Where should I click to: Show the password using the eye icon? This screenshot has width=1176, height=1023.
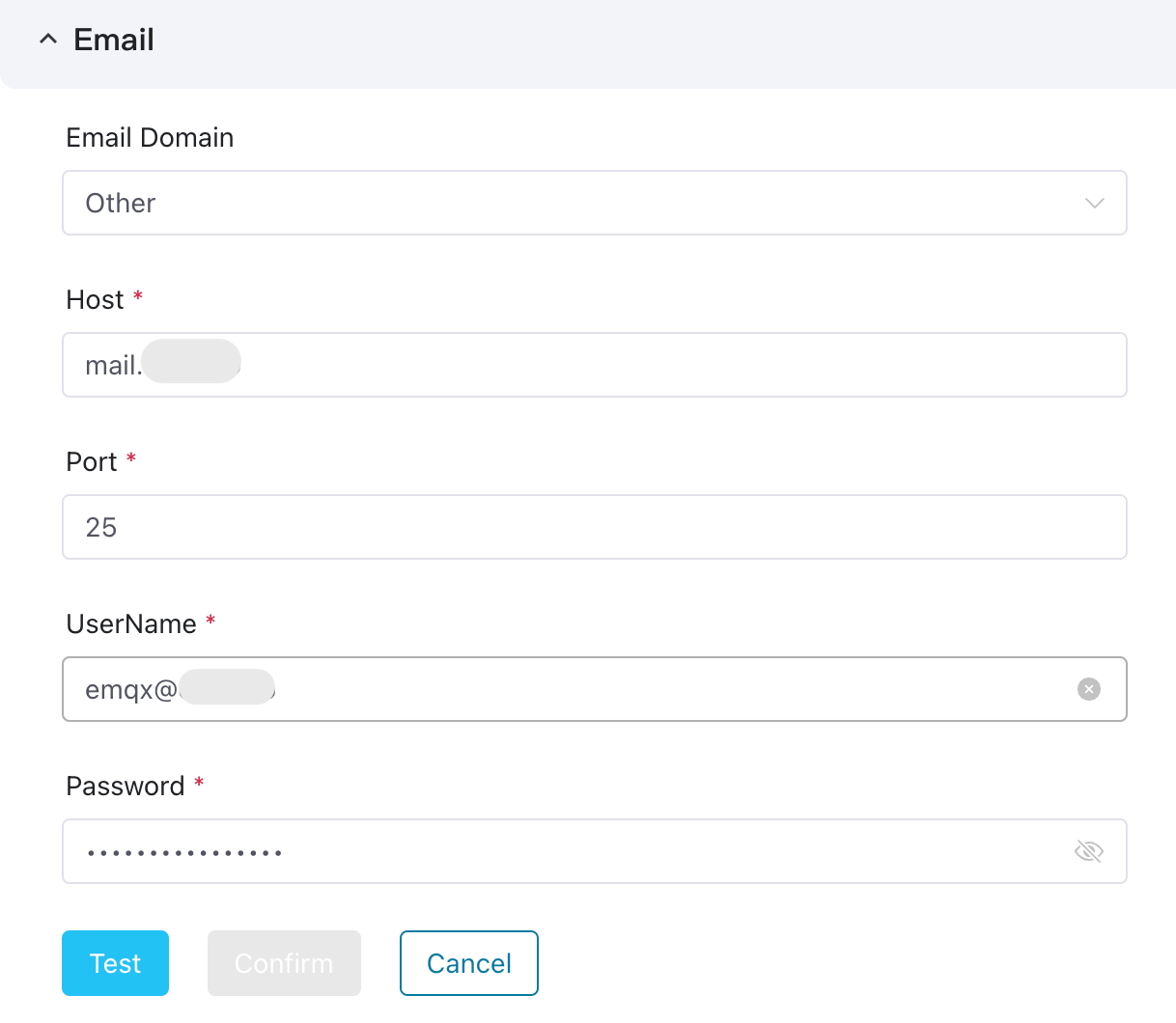click(1088, 851)
